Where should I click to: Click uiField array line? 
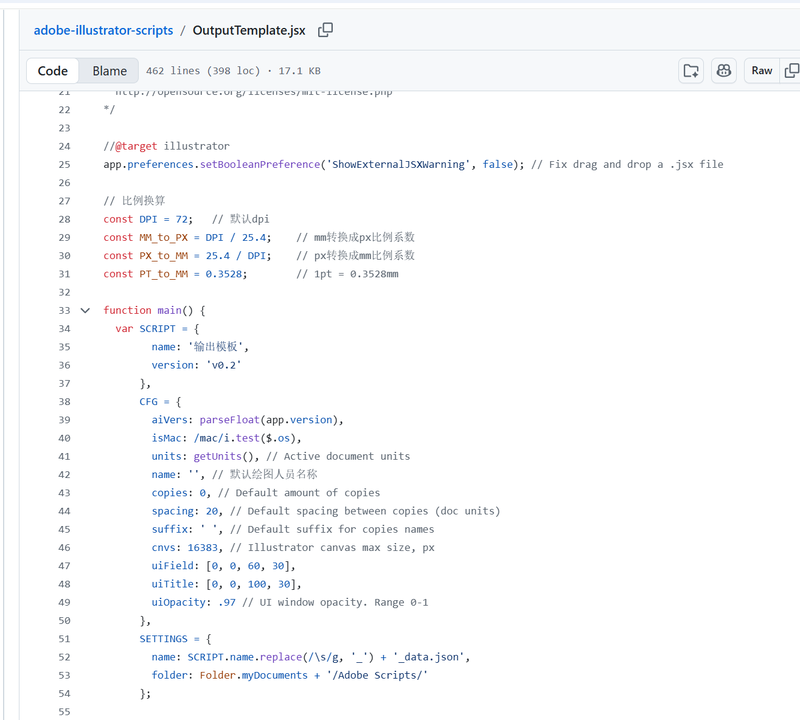coord(223,566)
